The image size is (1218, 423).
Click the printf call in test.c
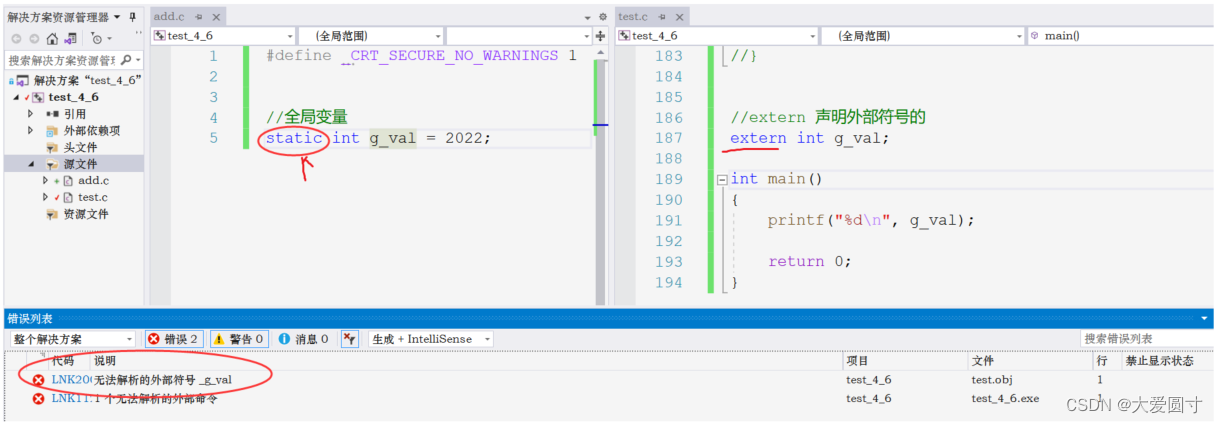coord(796,220)
